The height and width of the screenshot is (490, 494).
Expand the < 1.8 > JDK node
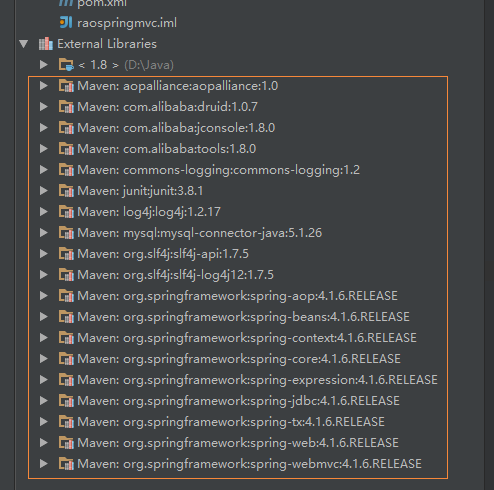(x=43, y=65)
